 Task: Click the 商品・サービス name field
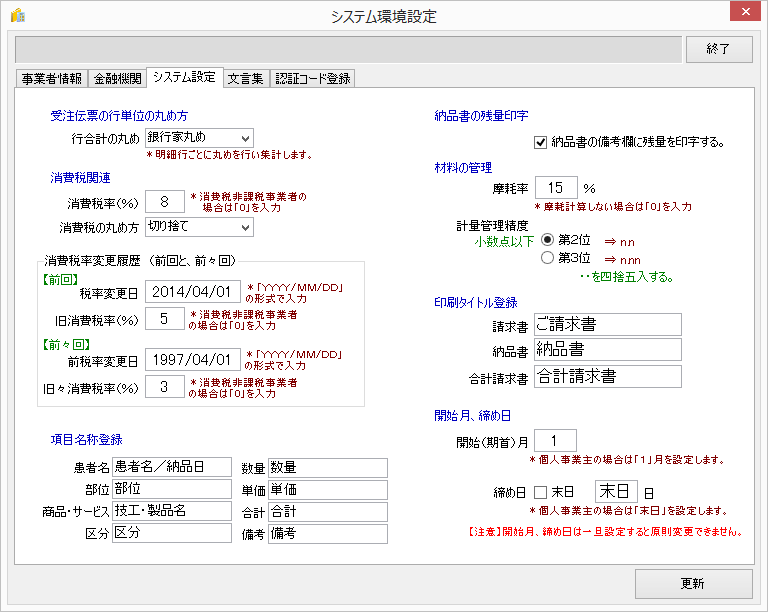coord(172,511)
